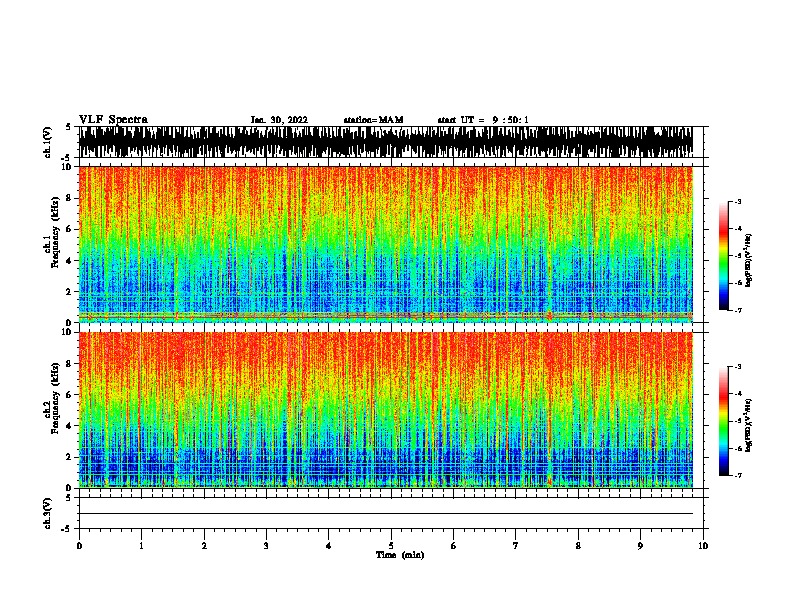Click inside the ch.2 frequency spectrogram

[386, 410]
